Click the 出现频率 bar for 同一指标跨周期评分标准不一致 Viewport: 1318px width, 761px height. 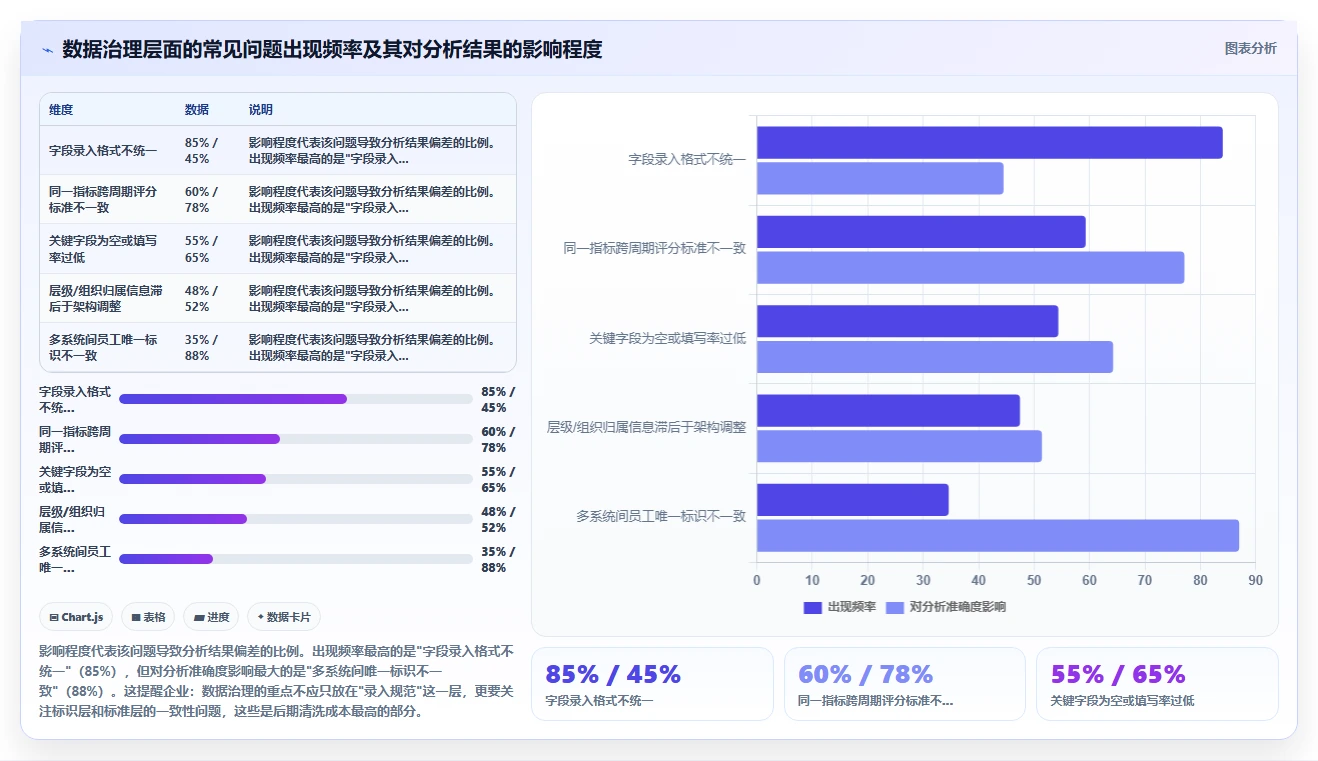coord(921,232)
